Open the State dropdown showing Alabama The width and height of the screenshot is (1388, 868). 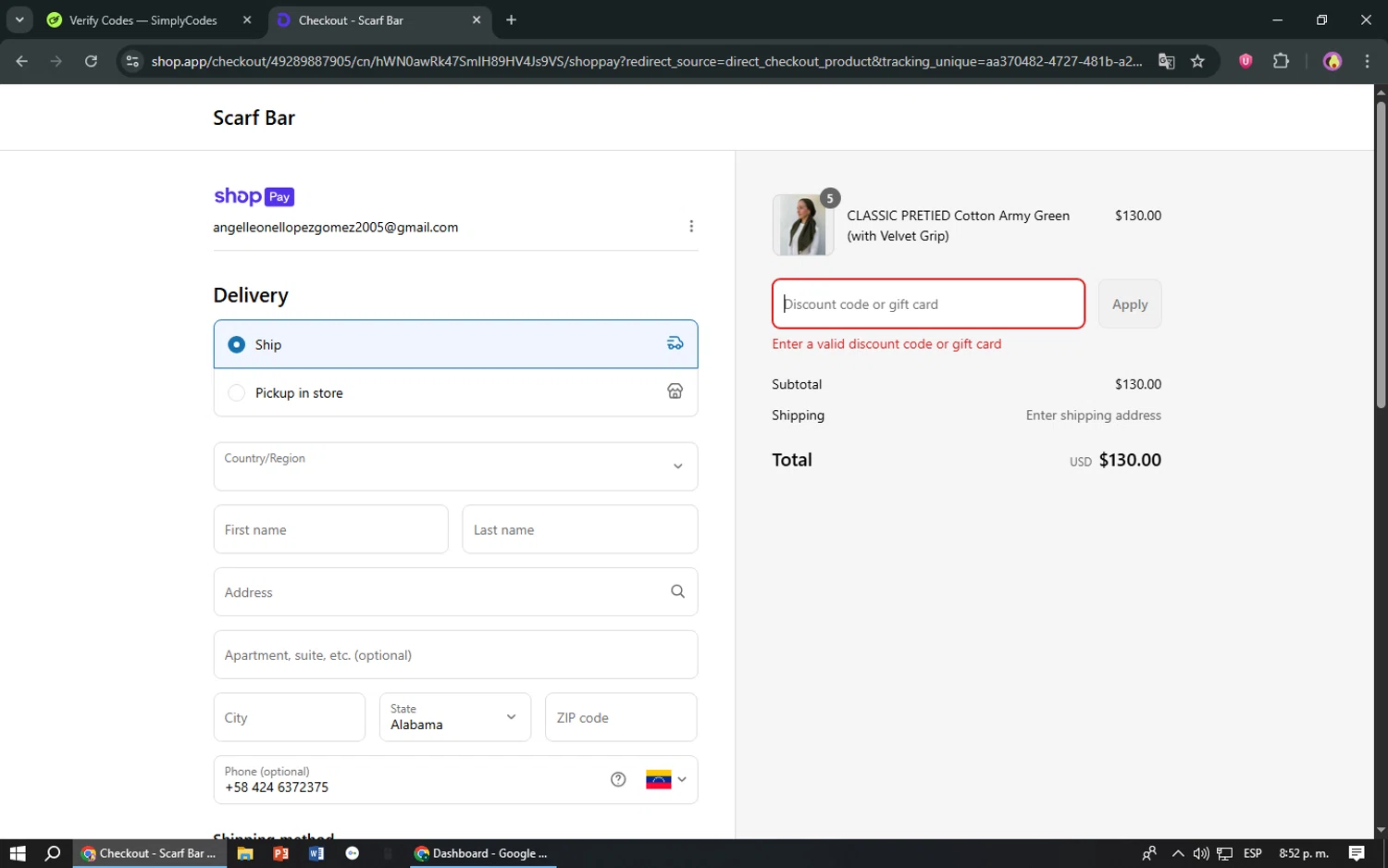pos(455,717)
